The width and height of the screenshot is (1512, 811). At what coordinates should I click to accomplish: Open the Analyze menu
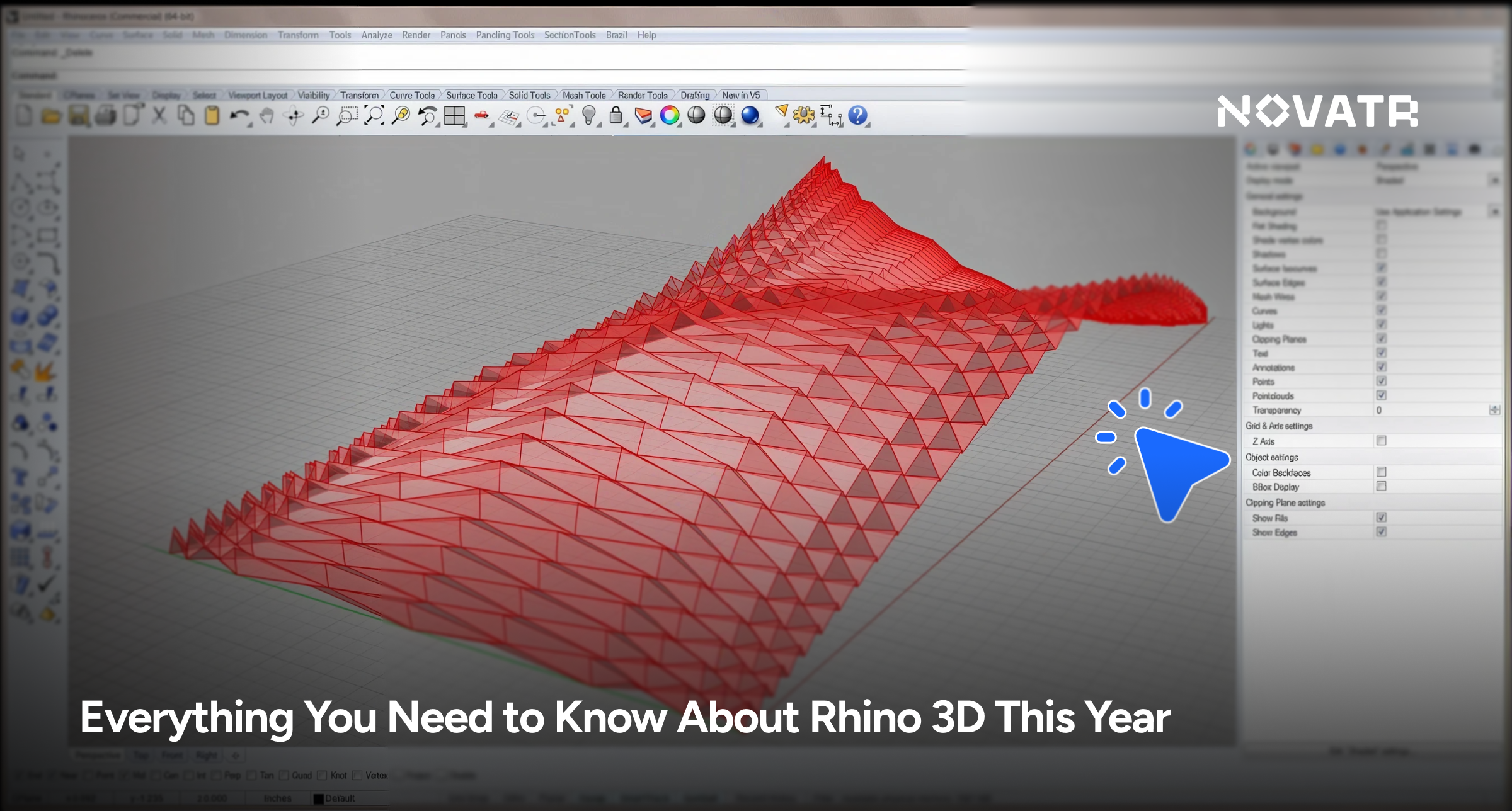[377, 35]
